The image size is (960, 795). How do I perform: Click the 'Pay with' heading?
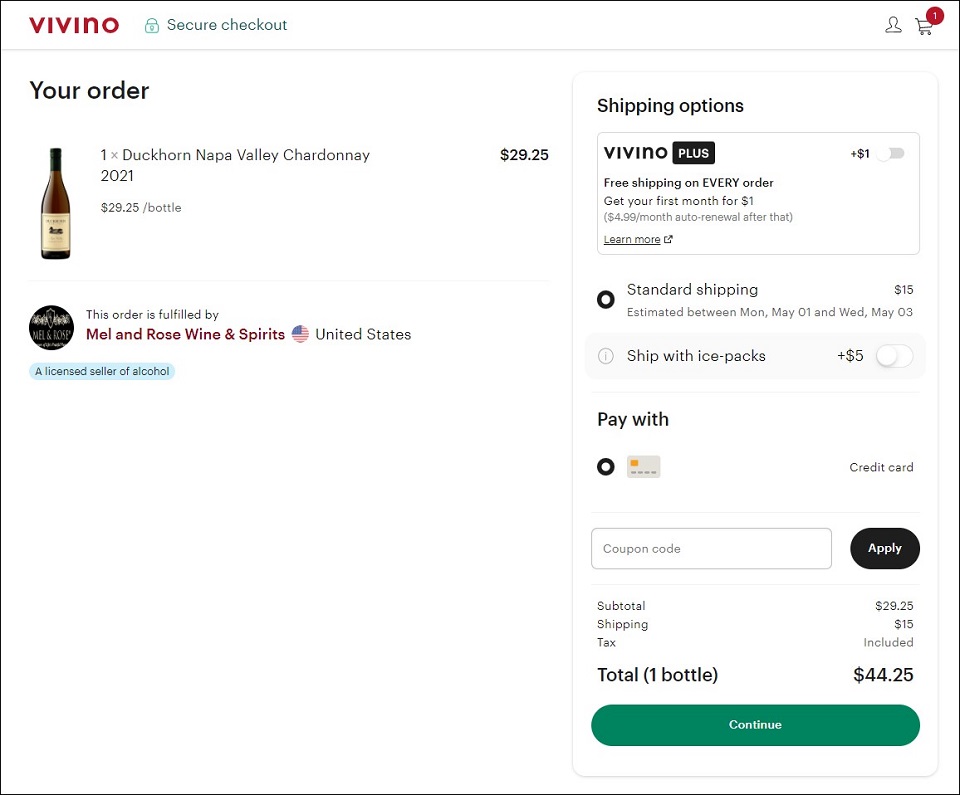click(x=633, y=420)
